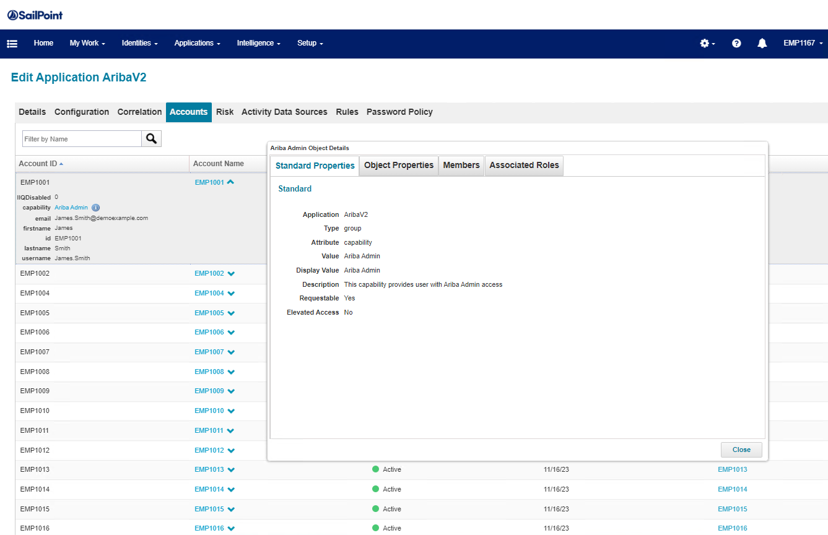Image resolution: width=828 pixels, height=535 pixels.
Task: Open the Setup menu
Action: (x=310, y=43)
